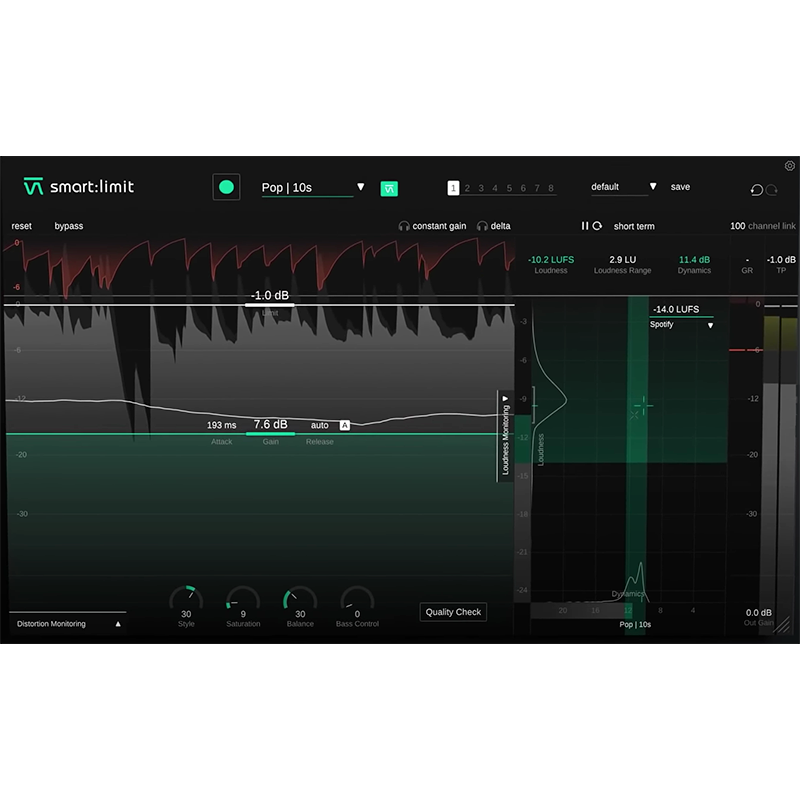The image size is (800, 800).
Task: Click the undo arrow icon at top right
Action: (x=757, y=189)
